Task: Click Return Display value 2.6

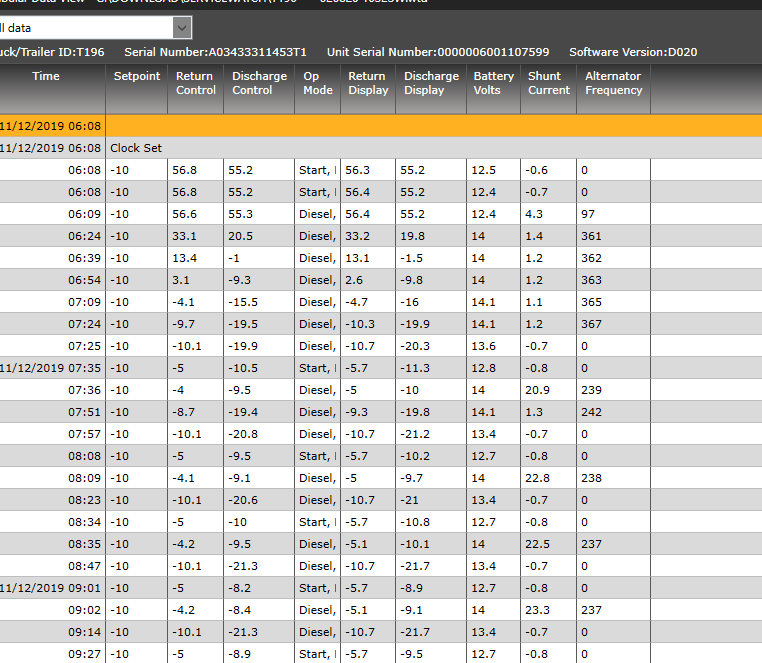Action: click(354, 280)
